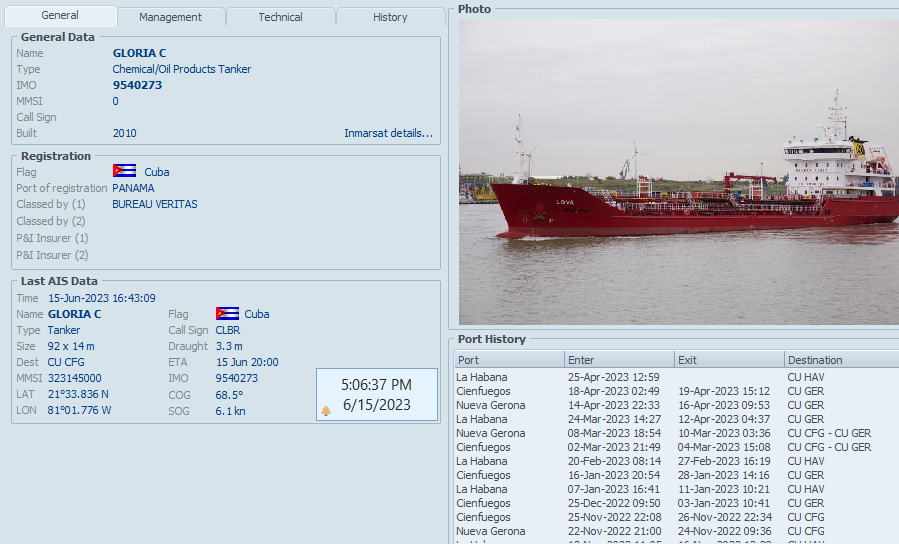Select La Habana row entered 20-Feb-2023 08:14

677,461
